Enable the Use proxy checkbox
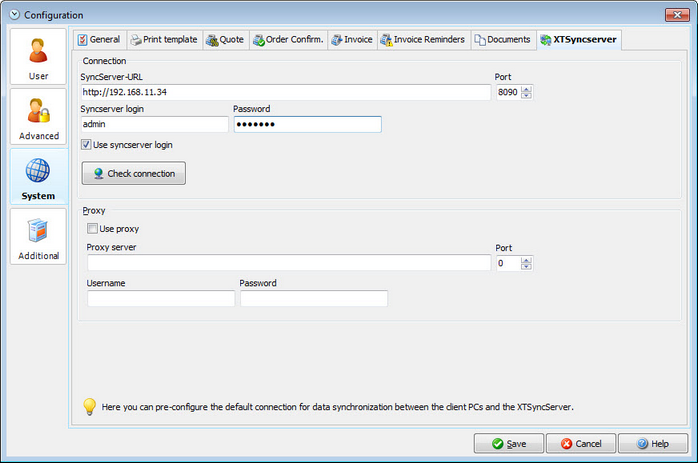This screenshot has width=698, height=463. click(92, 228)
